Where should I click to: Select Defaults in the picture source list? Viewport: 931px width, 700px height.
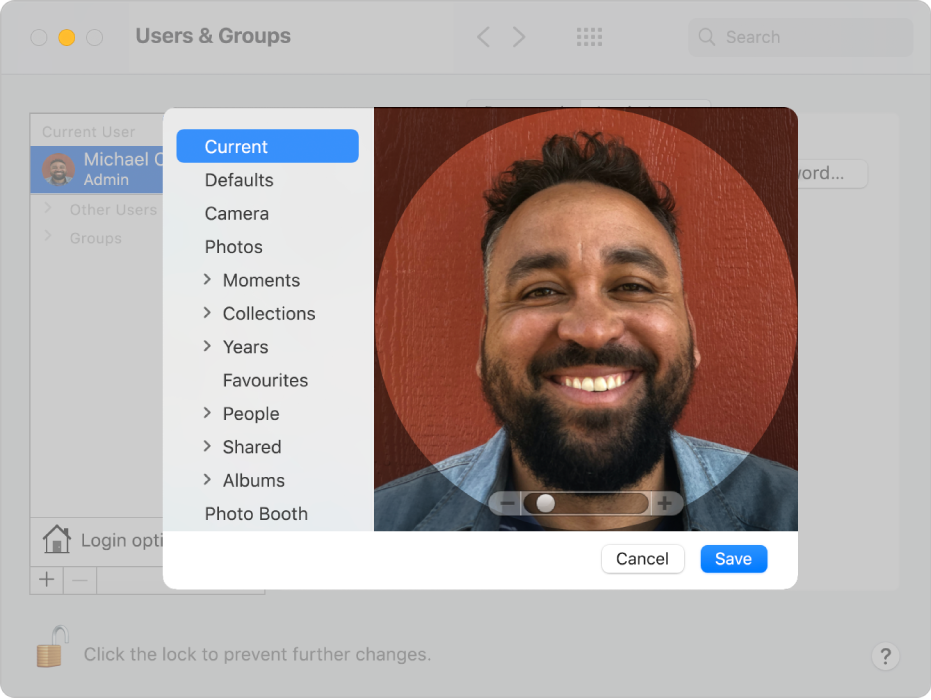[x=239, y=180]
